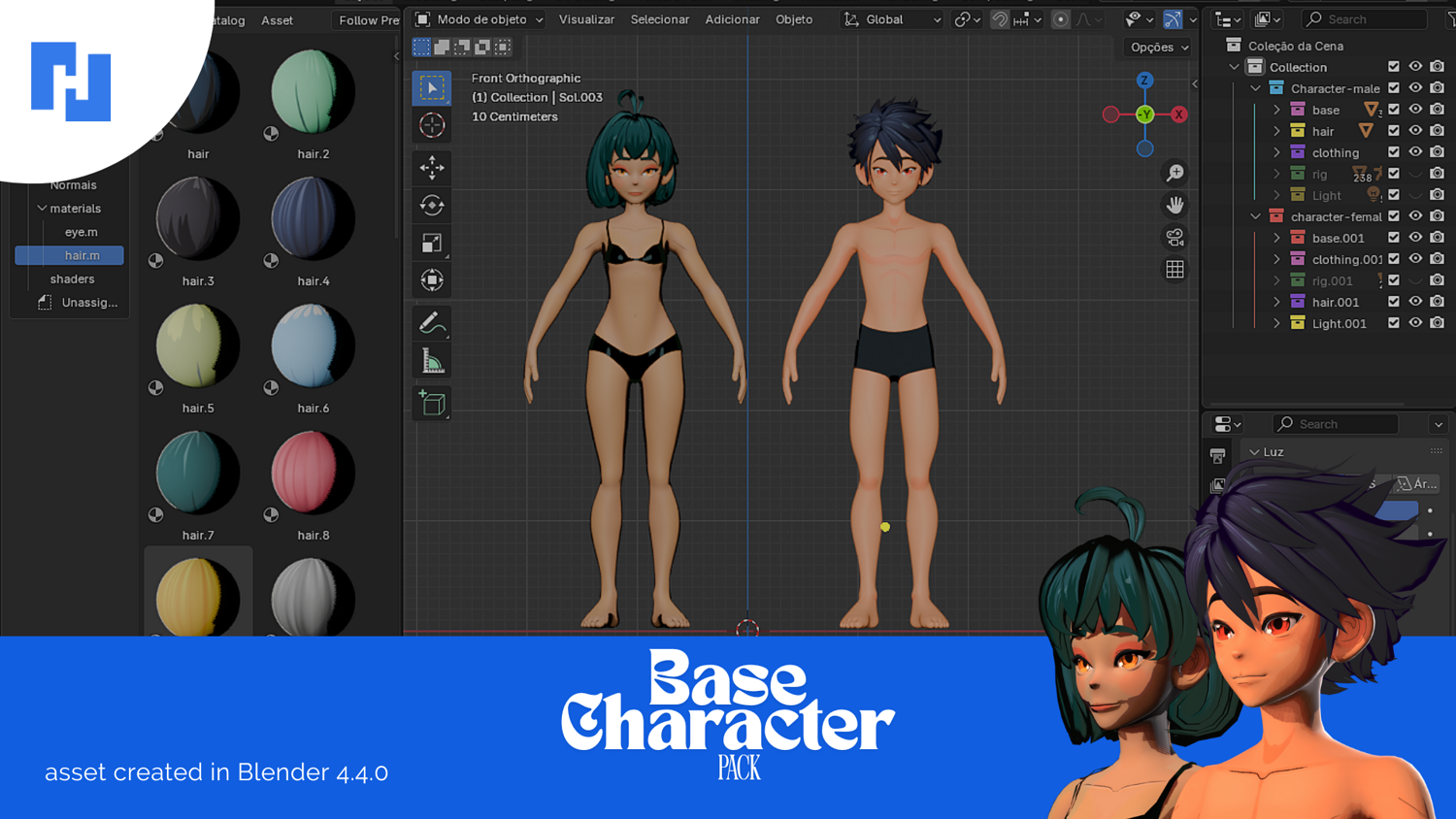Open Global transform orientation dropdown
The width and height of the screenshot is (1456, 819).
[892, 19]
